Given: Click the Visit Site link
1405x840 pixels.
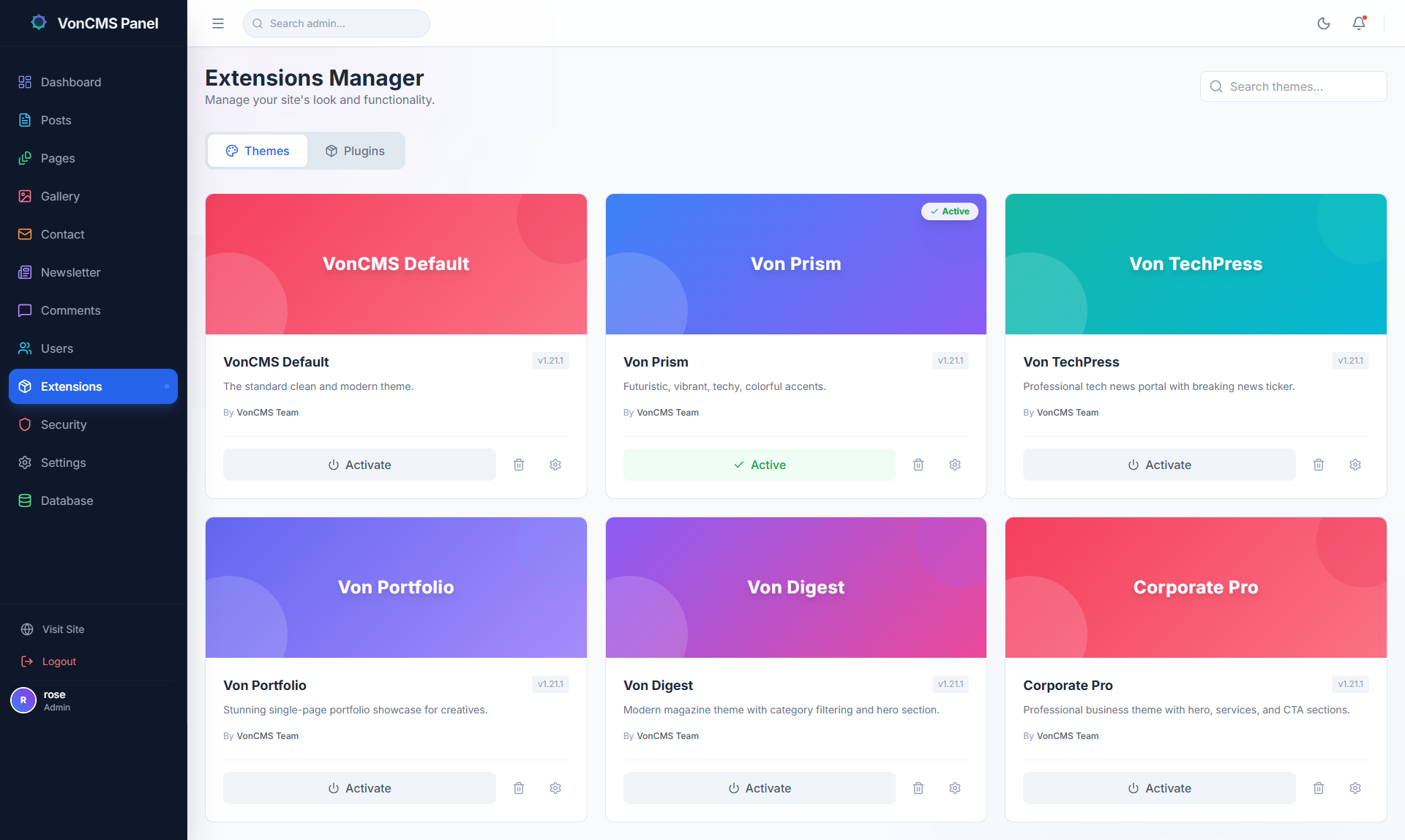Looking at the screenshot, I should [x=63, y=629].
